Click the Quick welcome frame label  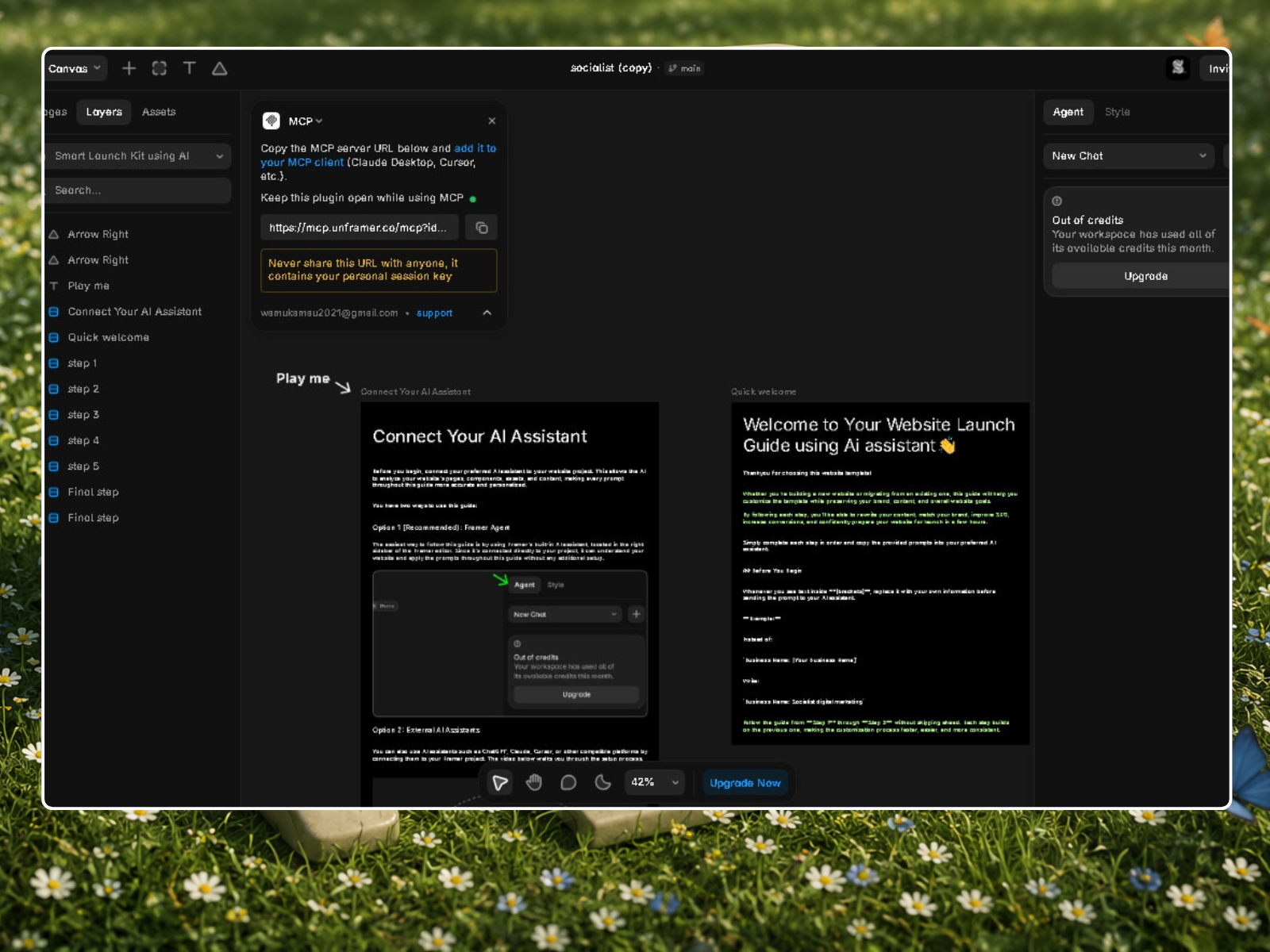pyautogui.click(x=764, y=392)
